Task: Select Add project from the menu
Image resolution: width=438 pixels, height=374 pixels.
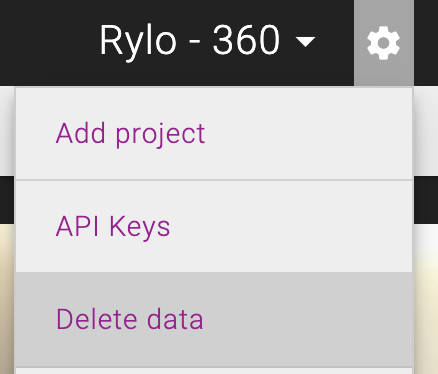Action: coord(214,133)
